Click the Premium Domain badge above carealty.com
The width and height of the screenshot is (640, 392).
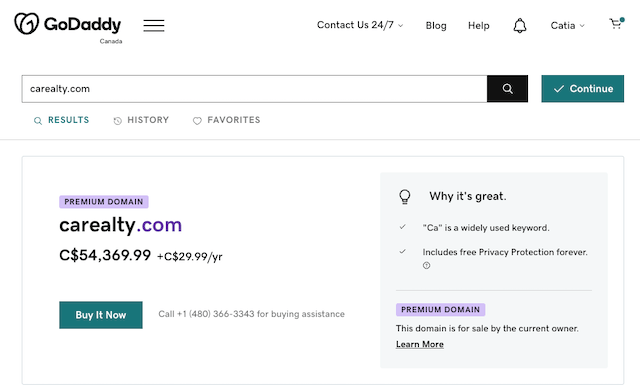pos(104,202)
